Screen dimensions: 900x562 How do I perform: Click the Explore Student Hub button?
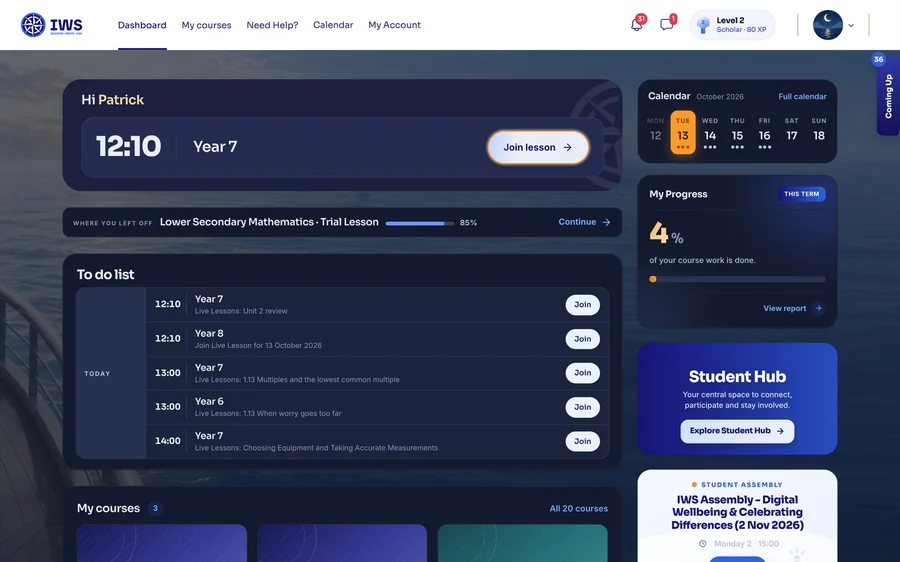point(737,431)
